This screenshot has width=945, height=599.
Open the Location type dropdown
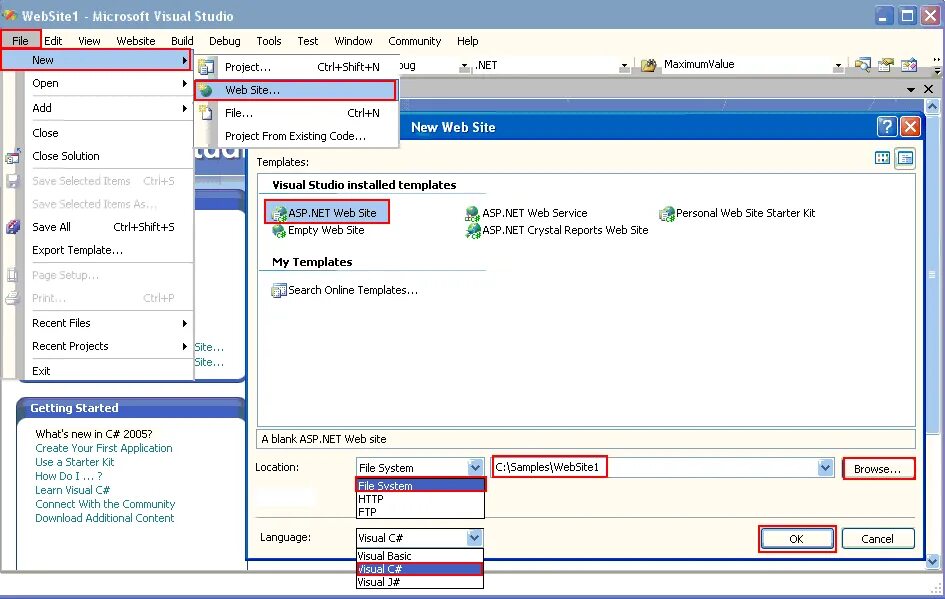[x=475, y=467]
